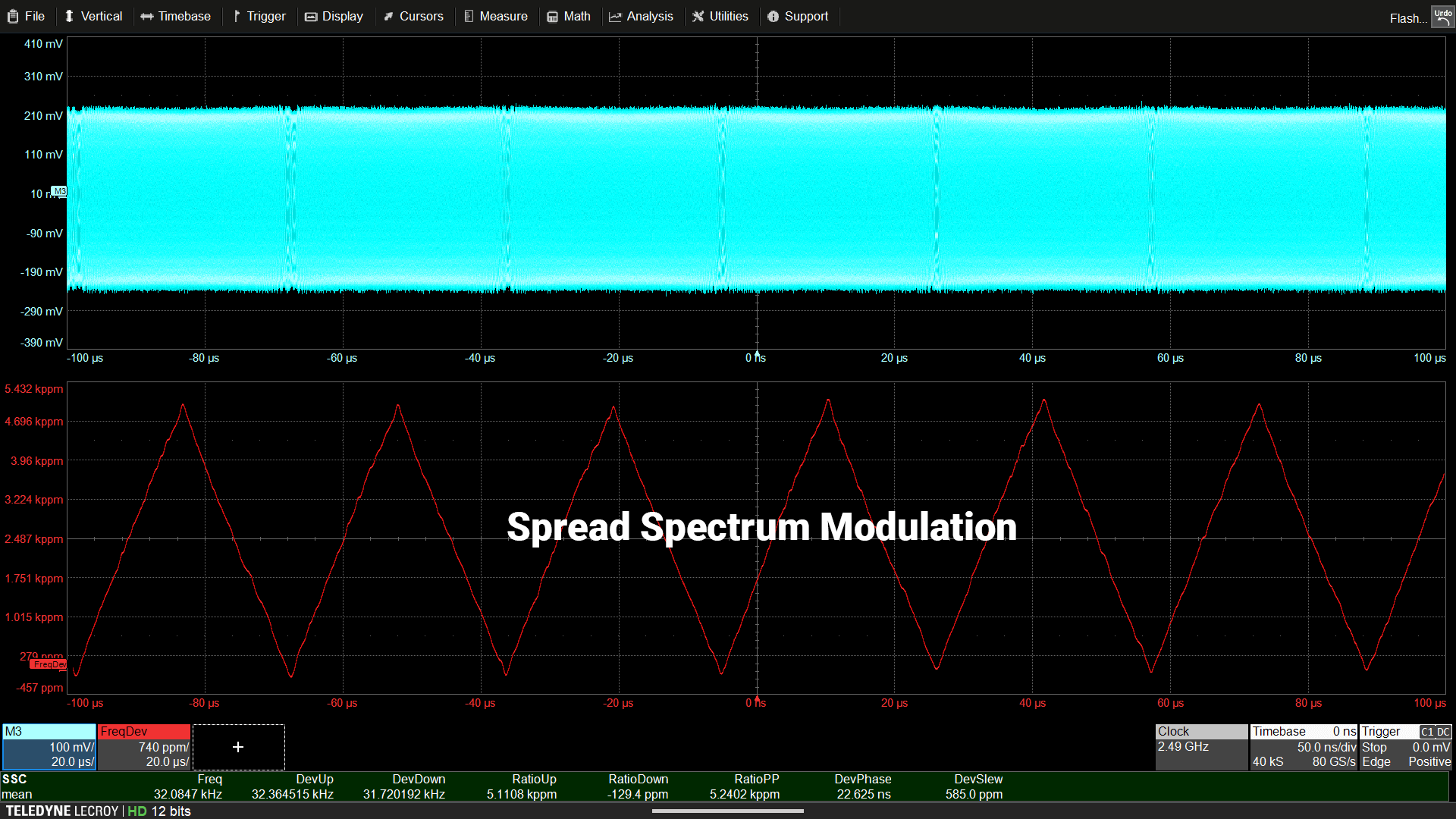Click the FreqDev trace marker on lower grid

pos(49,664)
